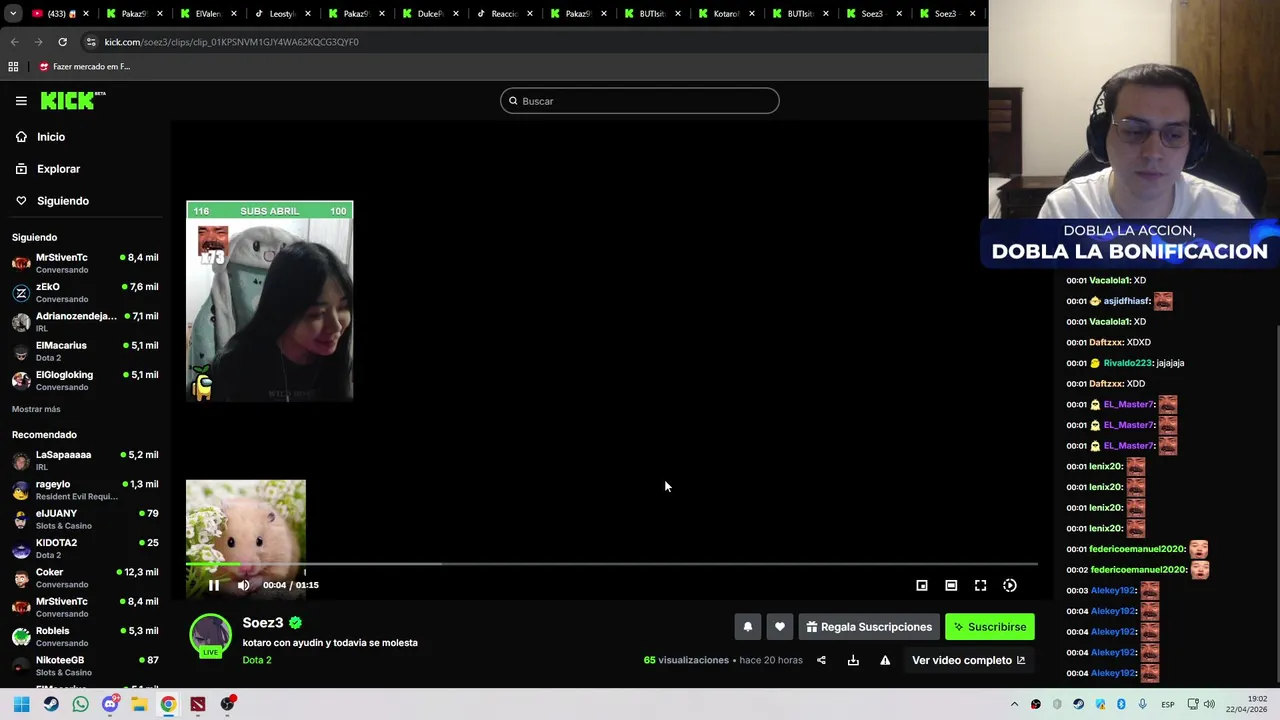Open the Windows Start menu
Screen dimensions: 1280x720
pos(21,704)
